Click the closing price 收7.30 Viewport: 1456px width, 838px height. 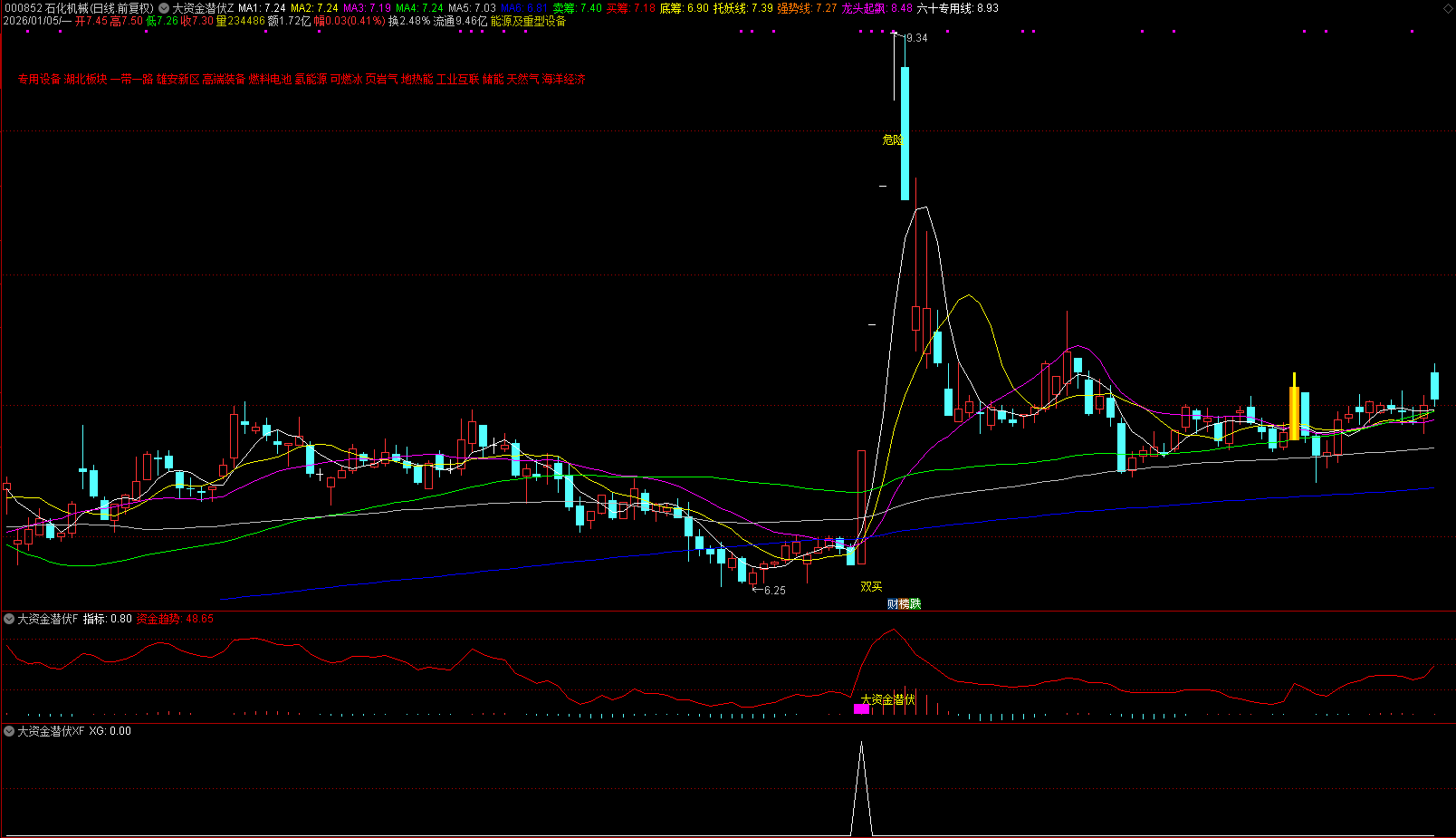click(x=197, y=21)
